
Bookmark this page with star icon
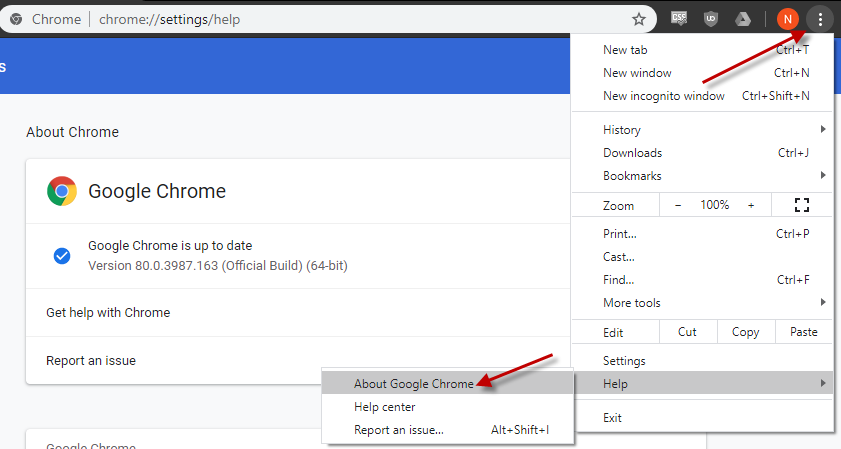click(639, 19)
